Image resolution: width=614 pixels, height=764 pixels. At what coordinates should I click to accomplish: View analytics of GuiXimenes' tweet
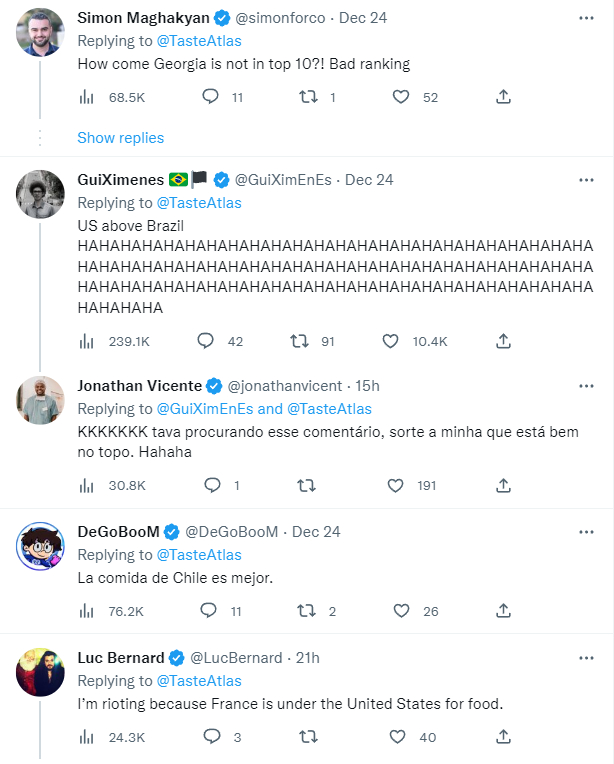pyautogui.click(x=87, y=341)
